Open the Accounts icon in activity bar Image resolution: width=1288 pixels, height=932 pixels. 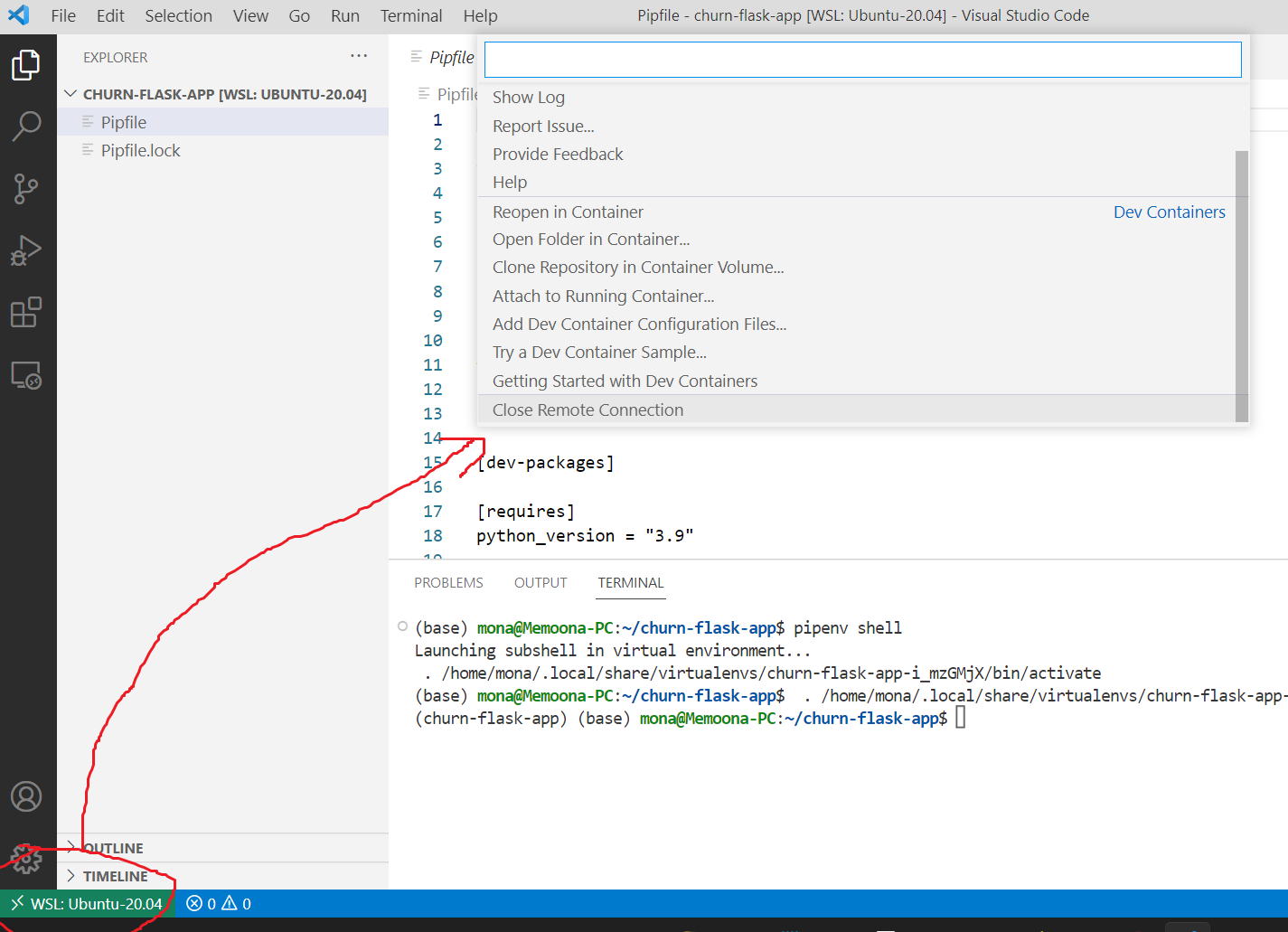point(26,796)
